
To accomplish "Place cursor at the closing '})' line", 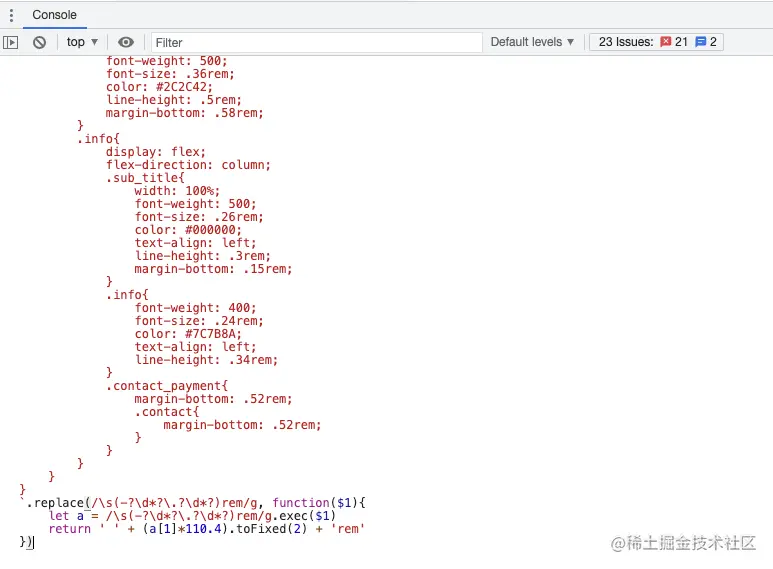I will tap(27, 541).
